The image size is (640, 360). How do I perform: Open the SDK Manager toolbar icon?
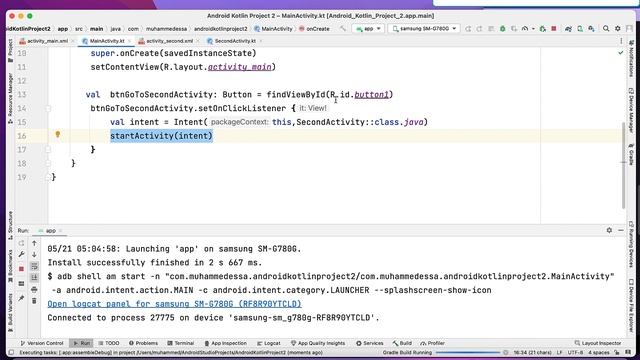click(591, 29)
